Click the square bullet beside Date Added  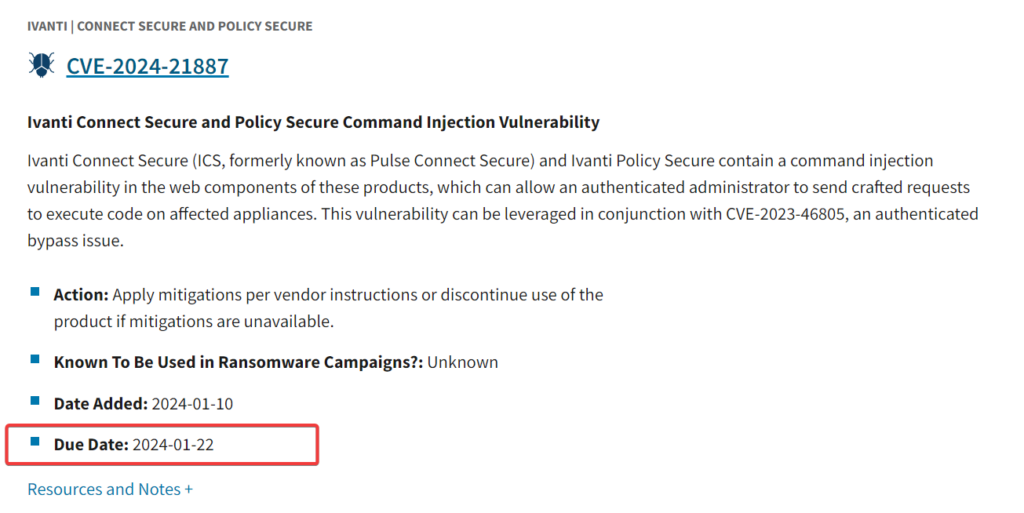click(35, 400)
